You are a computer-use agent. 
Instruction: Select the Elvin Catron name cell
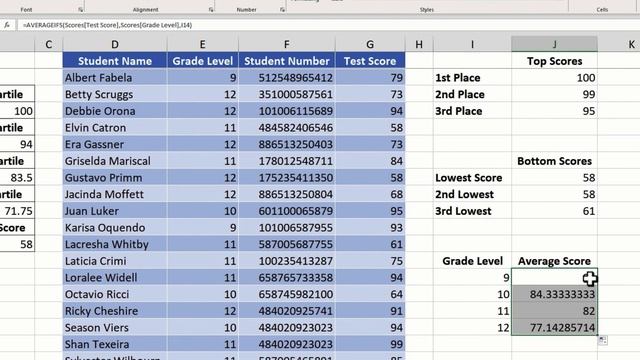115,128
